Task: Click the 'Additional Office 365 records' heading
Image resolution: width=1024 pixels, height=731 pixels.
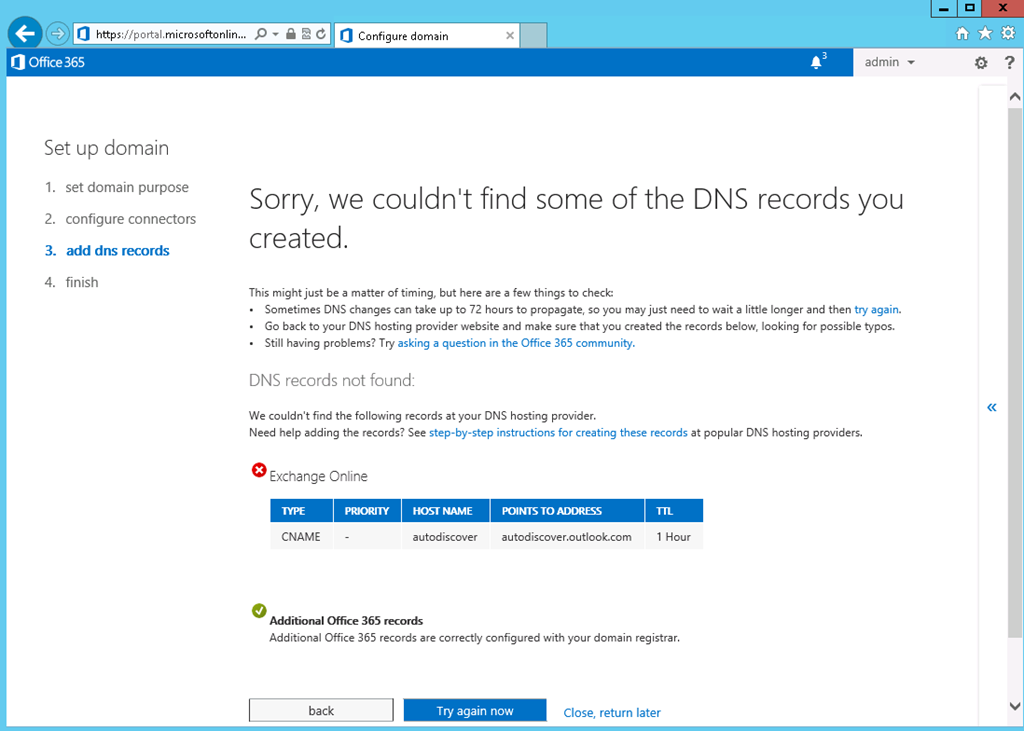Action: pyautogui.click(x=346, y=621)
